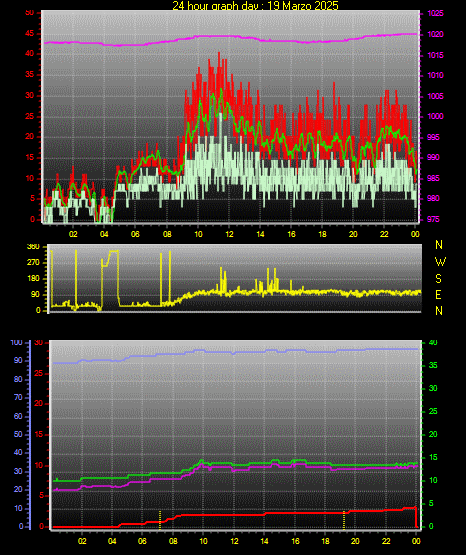466x555 pixels.
Task: Click the 90 label on the direction axis
Action: [x=35, y=294]
